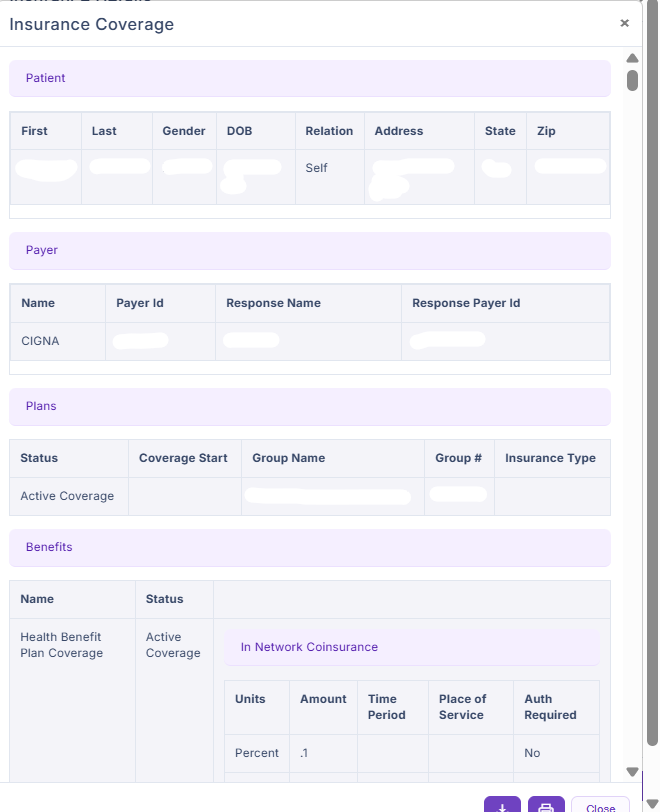Click the Benefits section header
This screenshot has width=660, height=812.
point(310,547)
